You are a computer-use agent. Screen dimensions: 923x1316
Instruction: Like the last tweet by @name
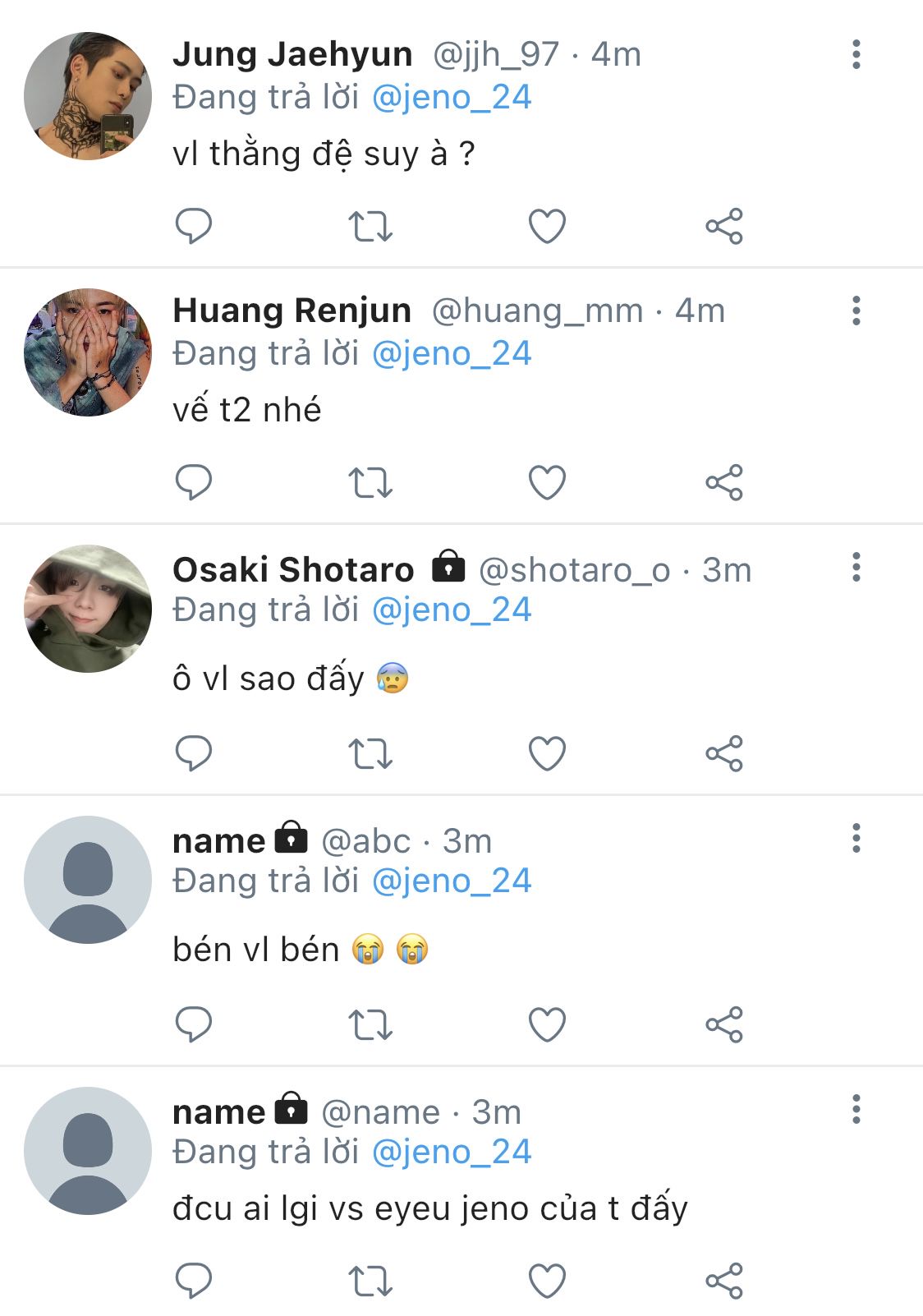(547, 1281)
